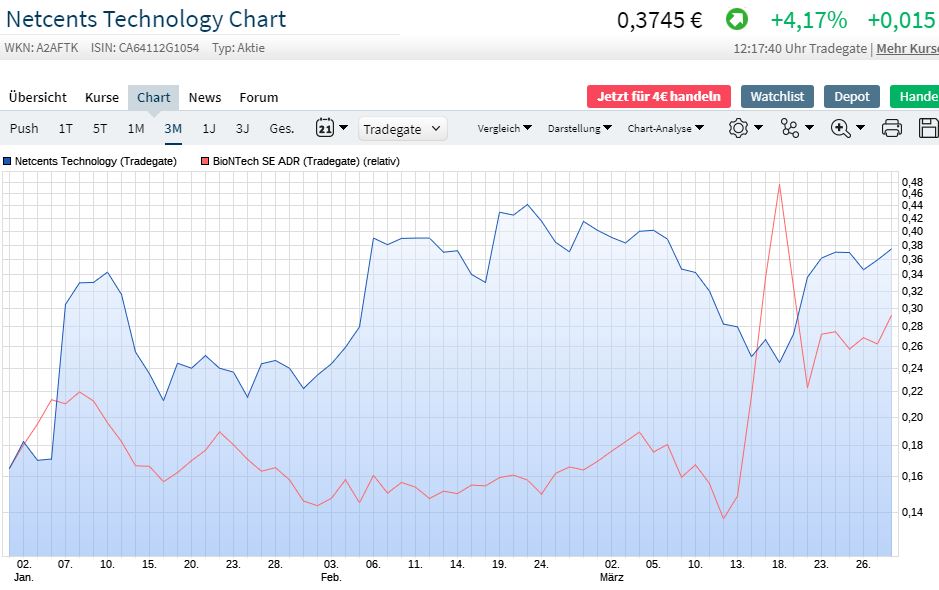Open the Forum tab
Viewport: 939px width, 590px height.
[258, 97]
